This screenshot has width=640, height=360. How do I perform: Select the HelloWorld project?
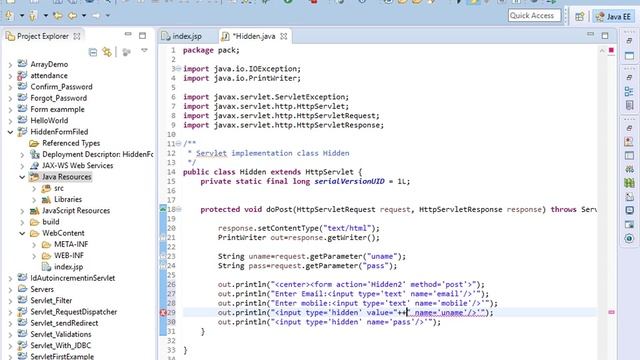pos(49,120)
